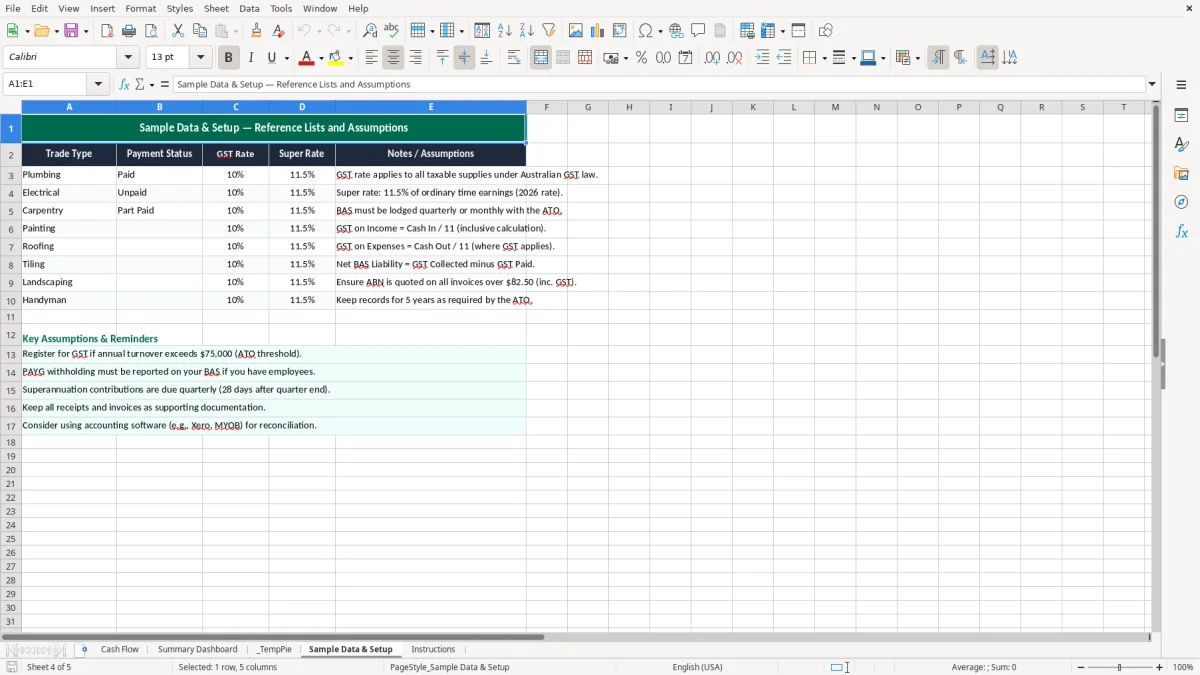
Task: Open the Background Color dropdown arrow
Action: [x=351, y=58]
